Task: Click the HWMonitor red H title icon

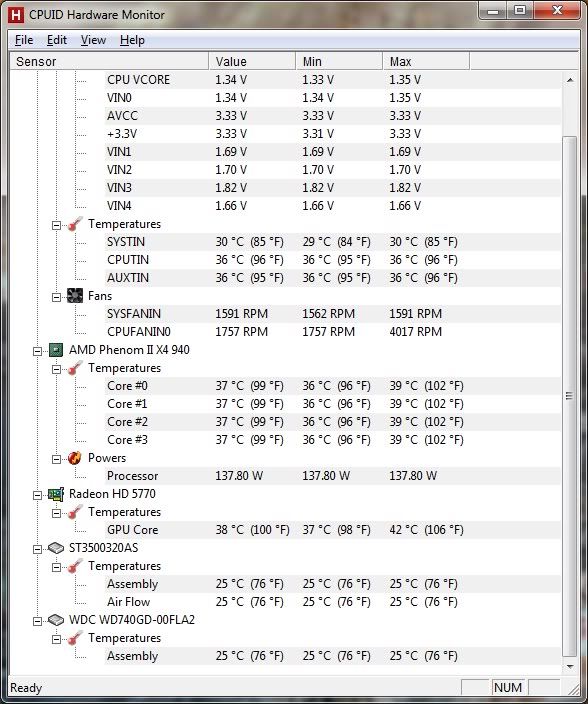Action: click(x=15, y=15)
